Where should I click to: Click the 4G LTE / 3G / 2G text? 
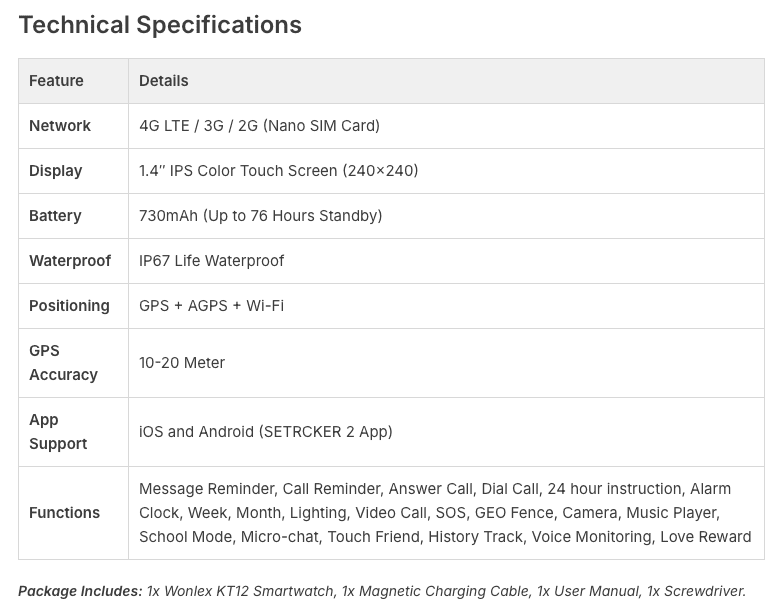[x=259, y=126]
